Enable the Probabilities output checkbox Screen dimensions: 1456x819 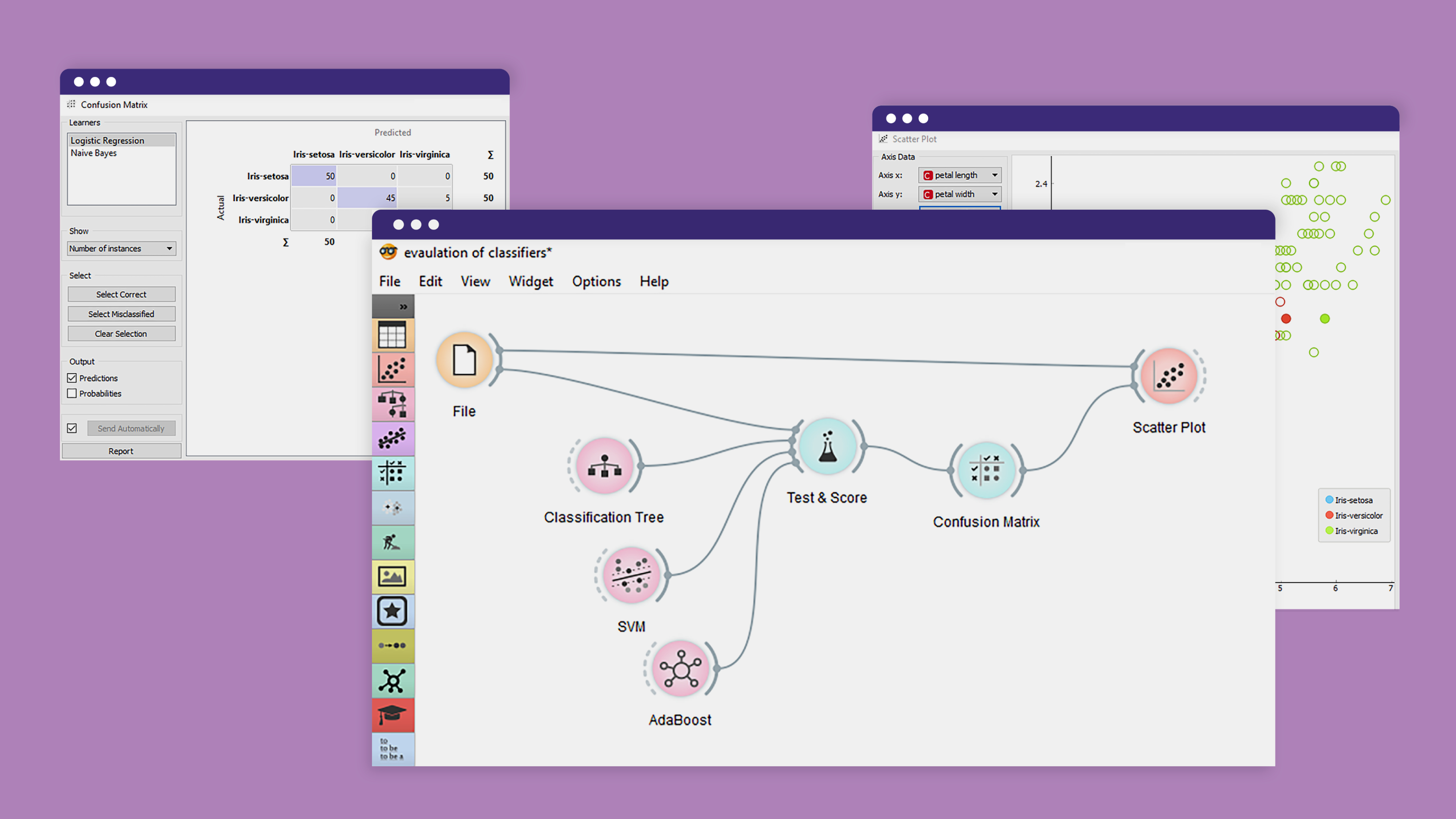coord(72,393)
